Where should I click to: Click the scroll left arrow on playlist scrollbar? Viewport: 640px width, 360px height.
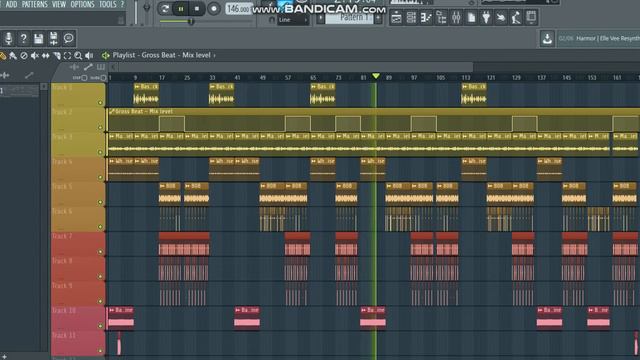113,67
